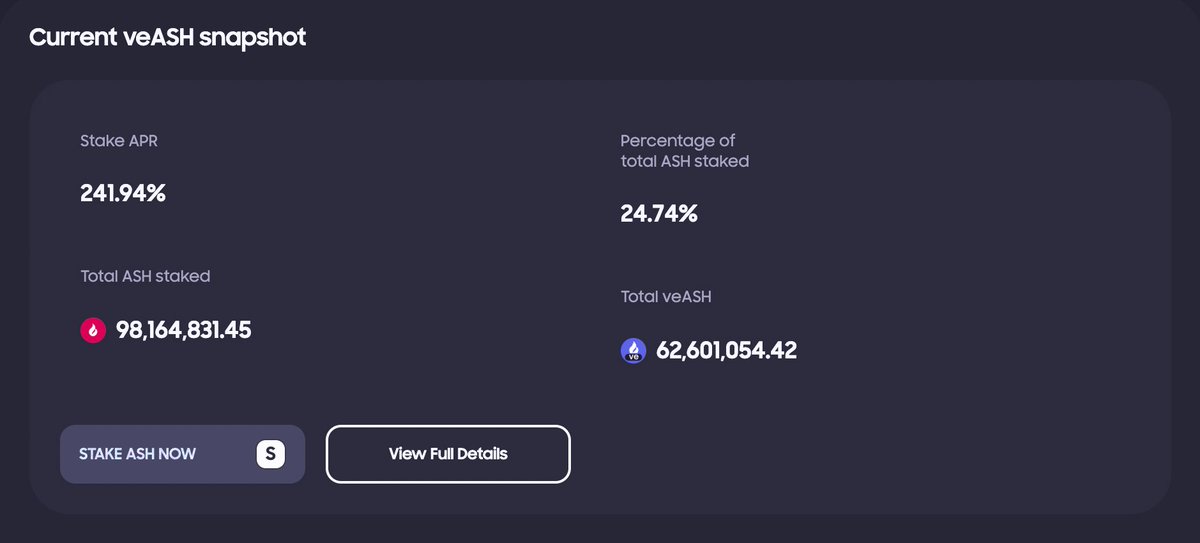
Task: Click the red ASH flame token icon
Action: 93,330
